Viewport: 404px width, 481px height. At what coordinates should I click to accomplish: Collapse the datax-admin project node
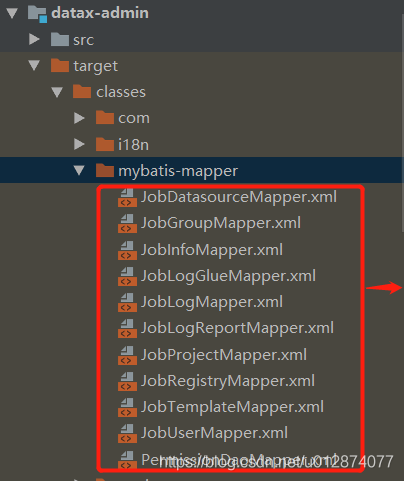pyautogui.click(x=12, y=13)
